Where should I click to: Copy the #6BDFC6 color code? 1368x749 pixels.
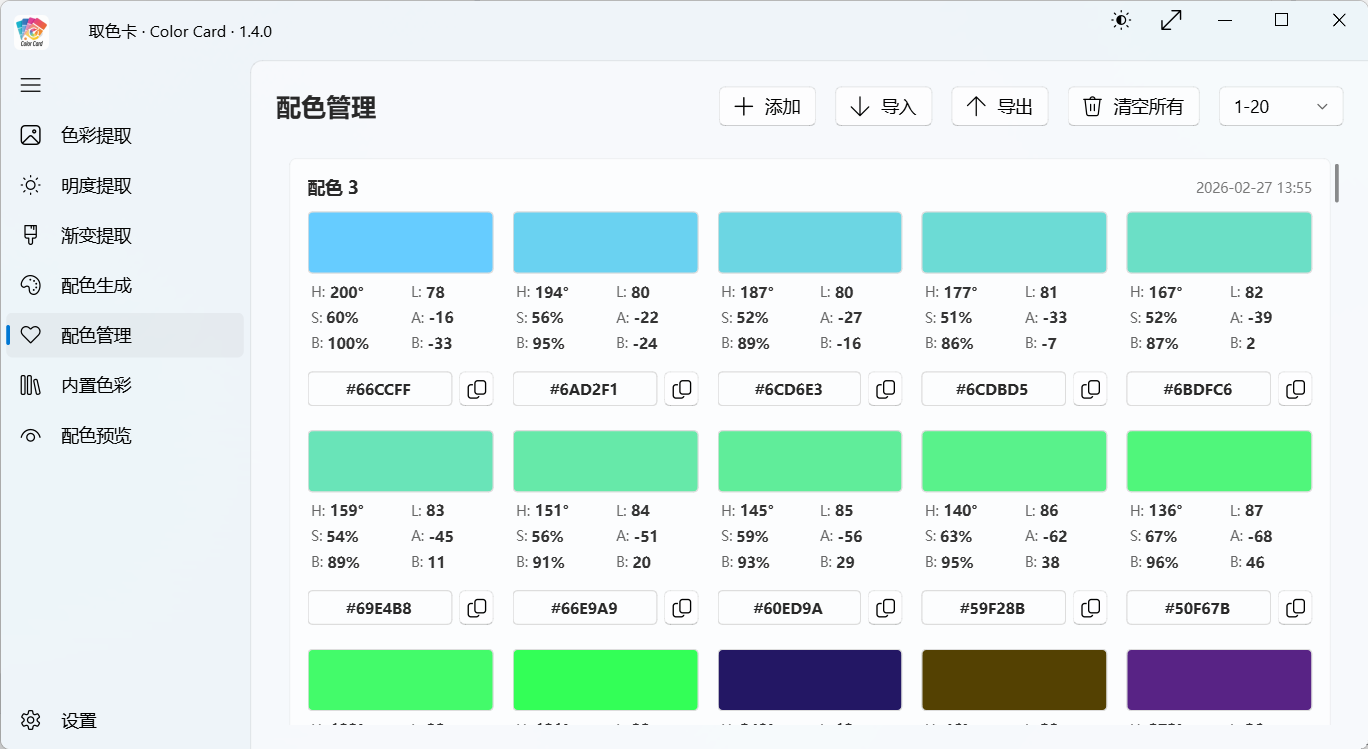1295,389
